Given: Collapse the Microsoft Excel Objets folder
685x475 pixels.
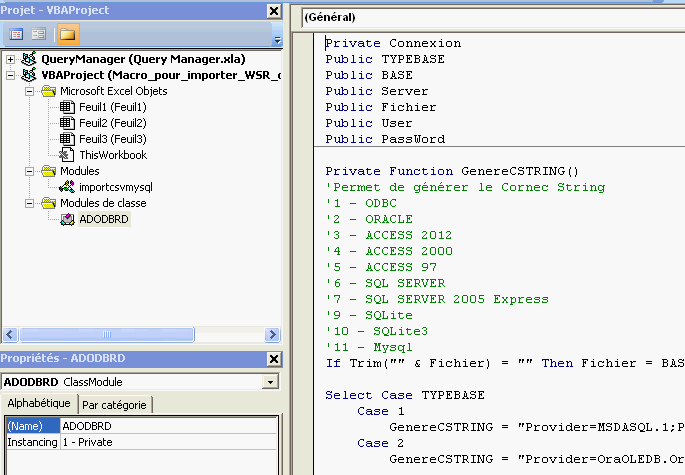Looking at the screenshot, I should tap(29, 91).
